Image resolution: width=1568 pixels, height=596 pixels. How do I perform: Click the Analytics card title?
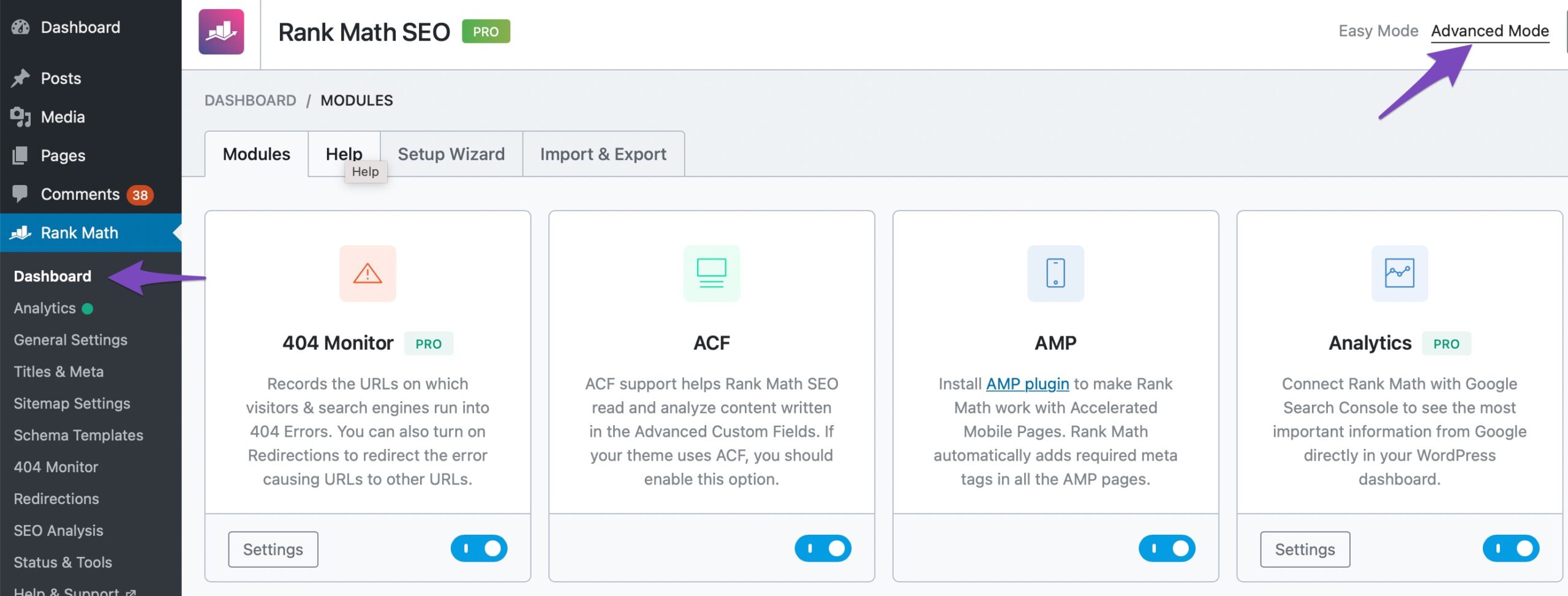[1370, 343]
